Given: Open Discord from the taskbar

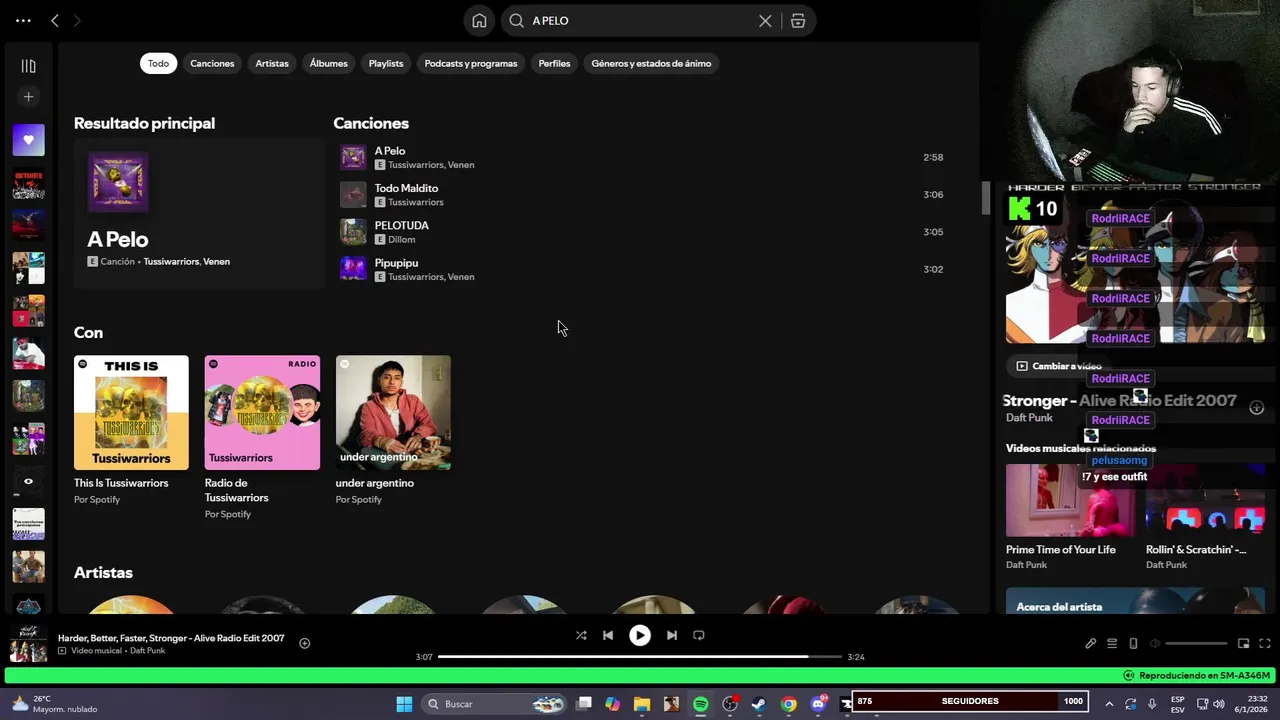Looking at the screenshot, I should (x=819, y=704).
